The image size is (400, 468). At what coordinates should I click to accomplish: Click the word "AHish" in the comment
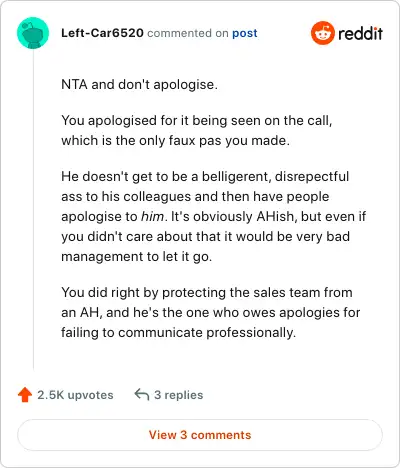click(x=277, y=217)
